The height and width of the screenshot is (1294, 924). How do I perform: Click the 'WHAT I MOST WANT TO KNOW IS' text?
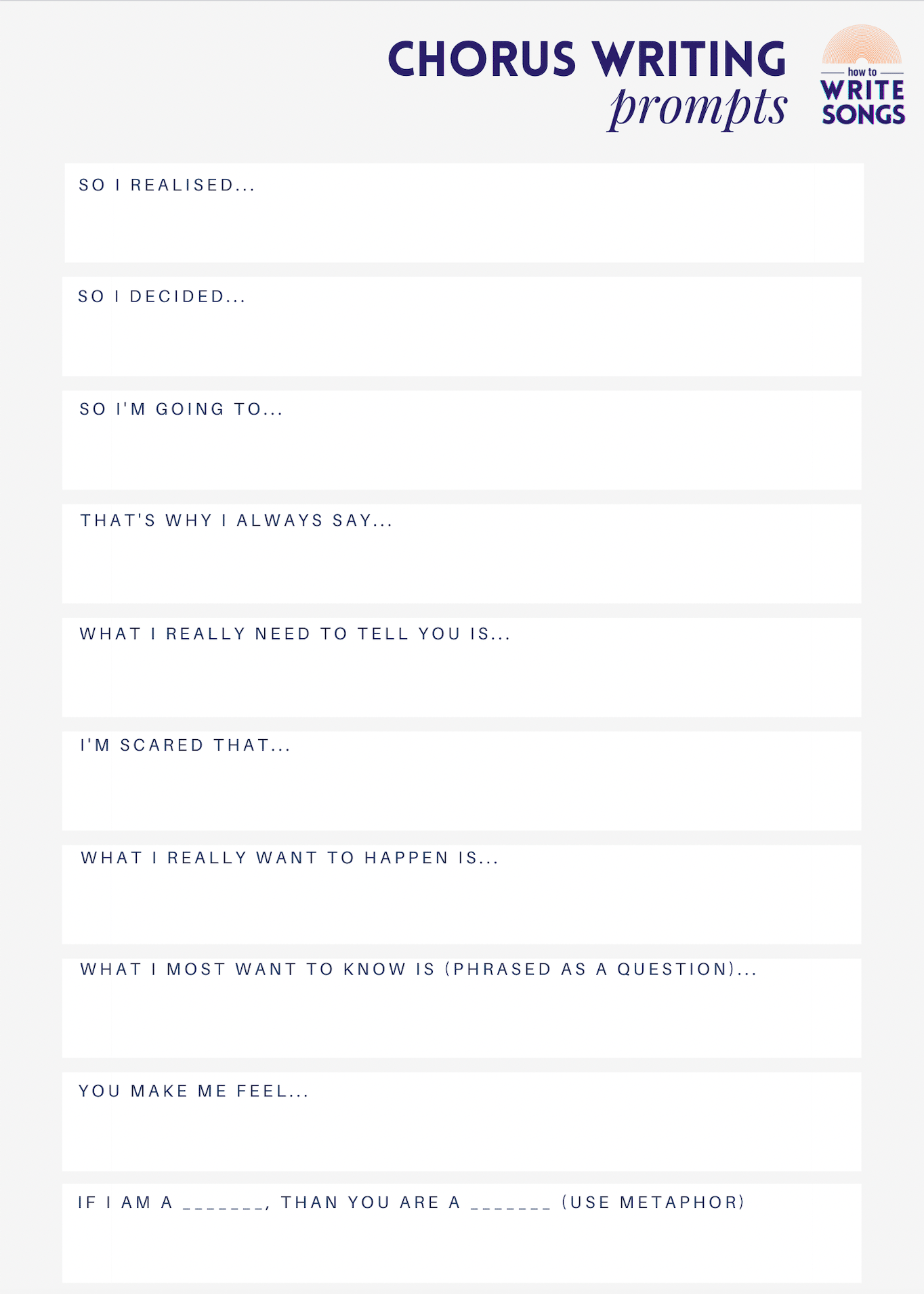(257, 969)
